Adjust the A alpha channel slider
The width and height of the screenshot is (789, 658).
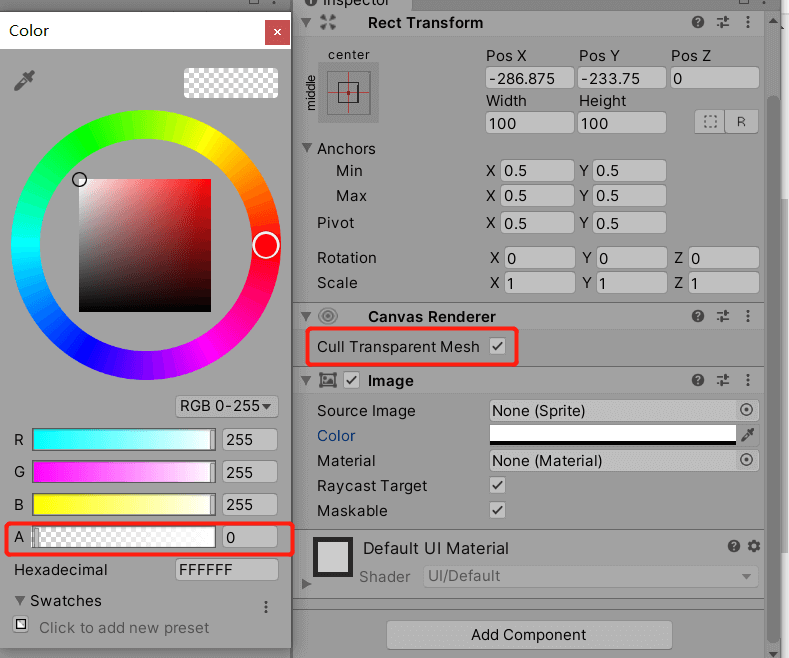pyautogui.click(x=124, y=537)
